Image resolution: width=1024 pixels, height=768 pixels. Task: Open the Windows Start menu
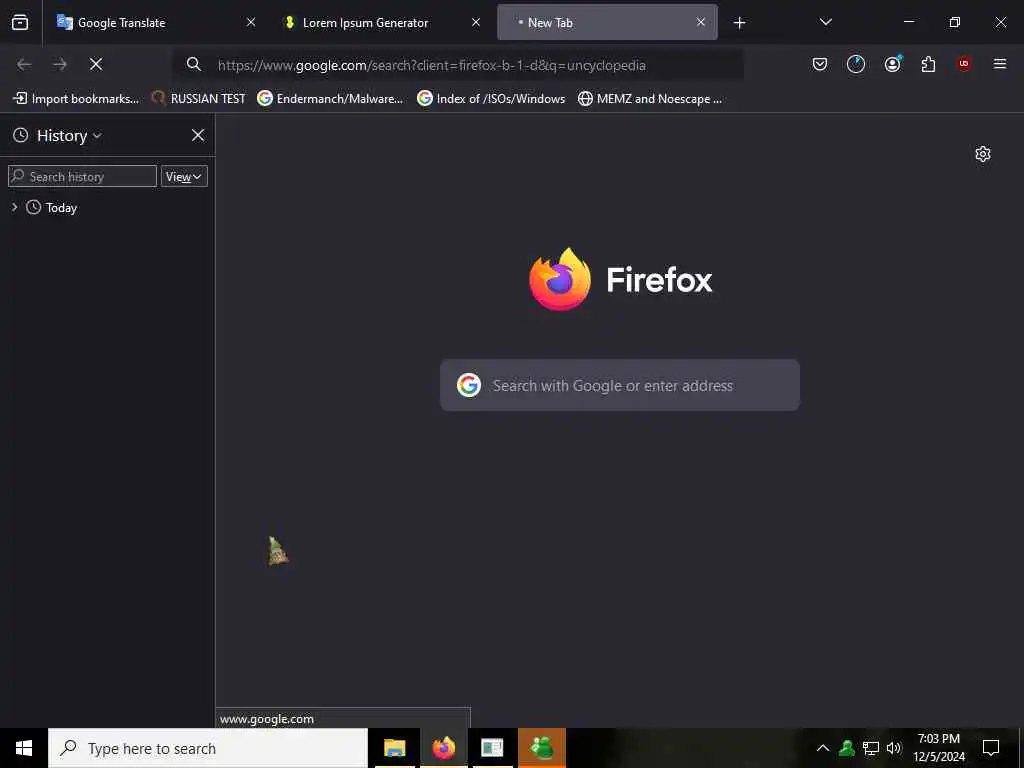click(24, 748)
